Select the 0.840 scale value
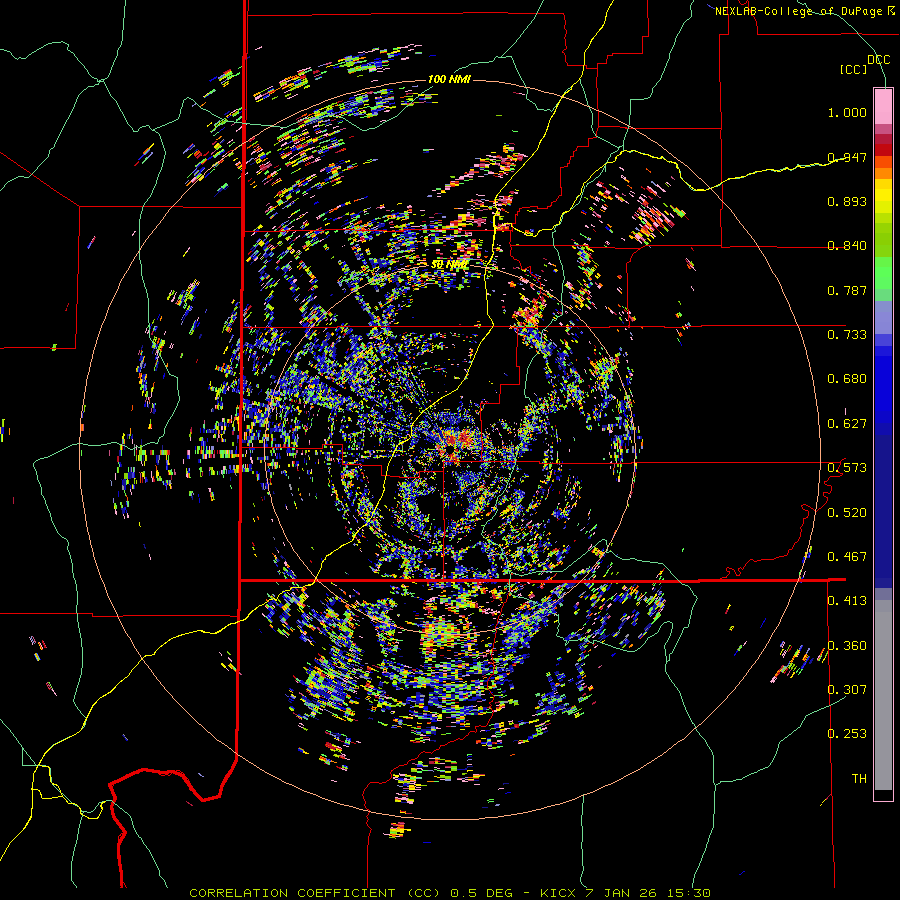Image resolution: width=900 pixels, height=900 pixels. point(847,246)
